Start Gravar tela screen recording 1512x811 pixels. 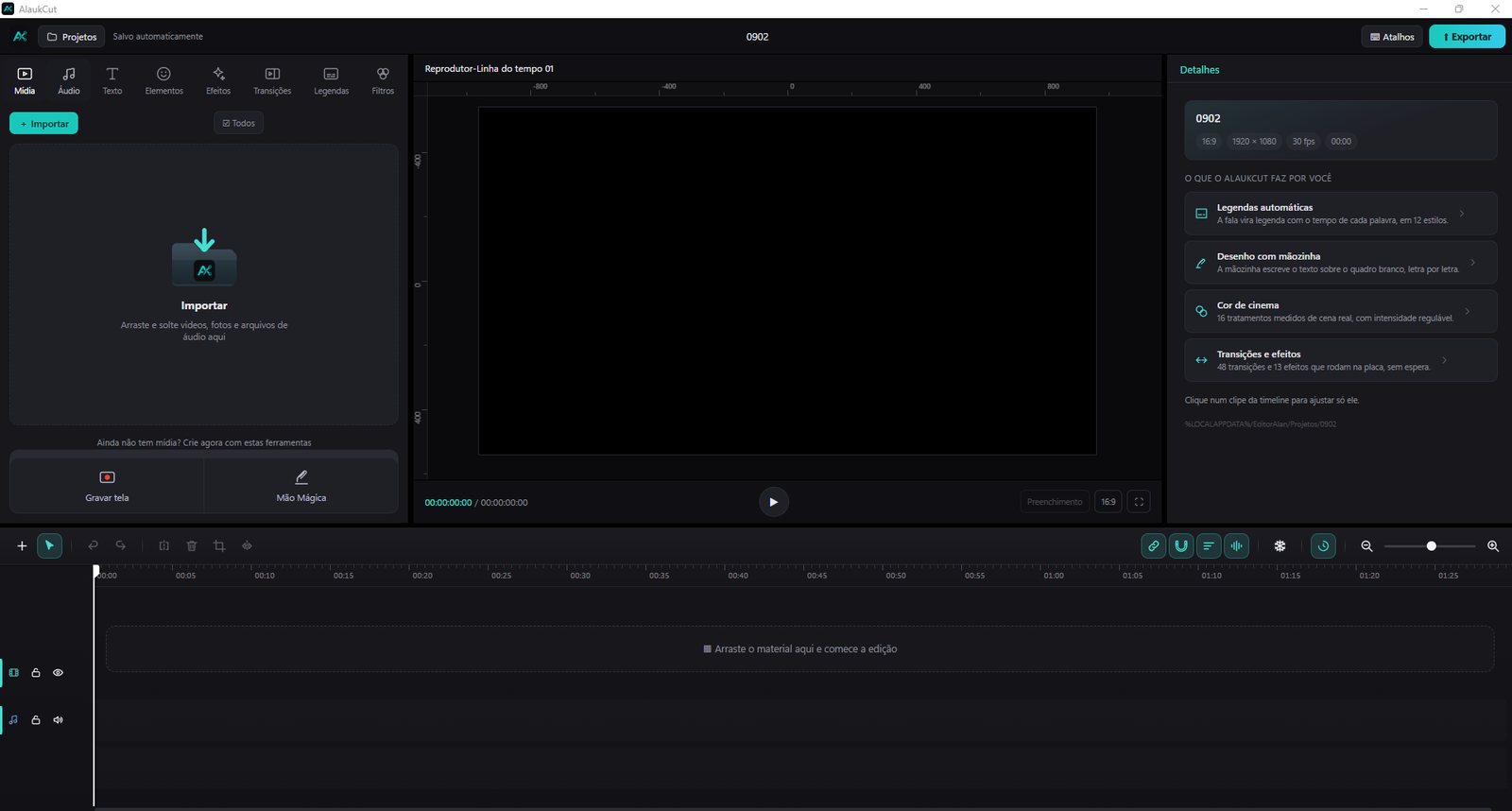coord(107,486)
